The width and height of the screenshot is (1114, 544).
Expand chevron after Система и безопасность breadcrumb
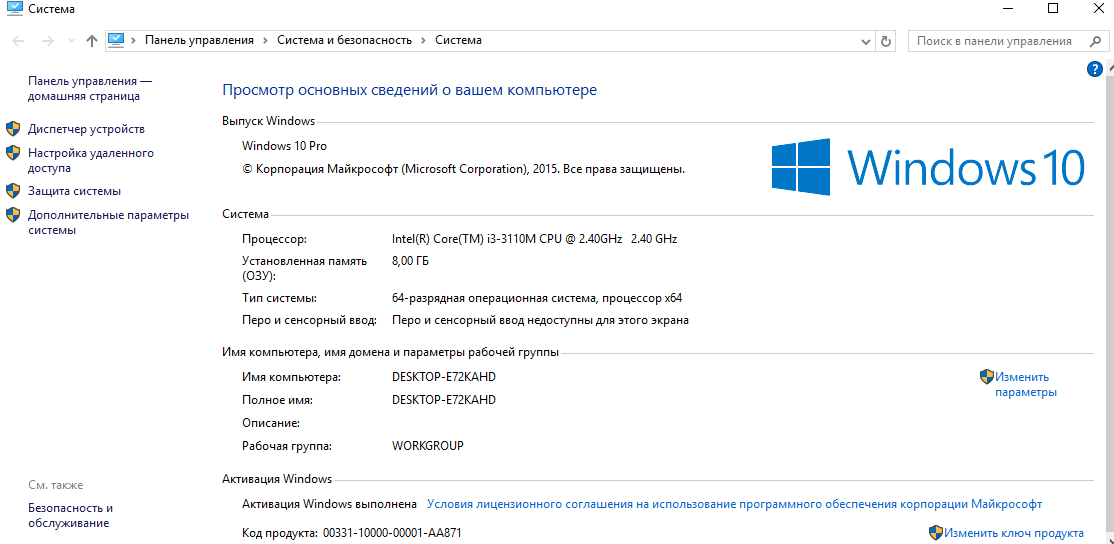click(x=423, y=40)
